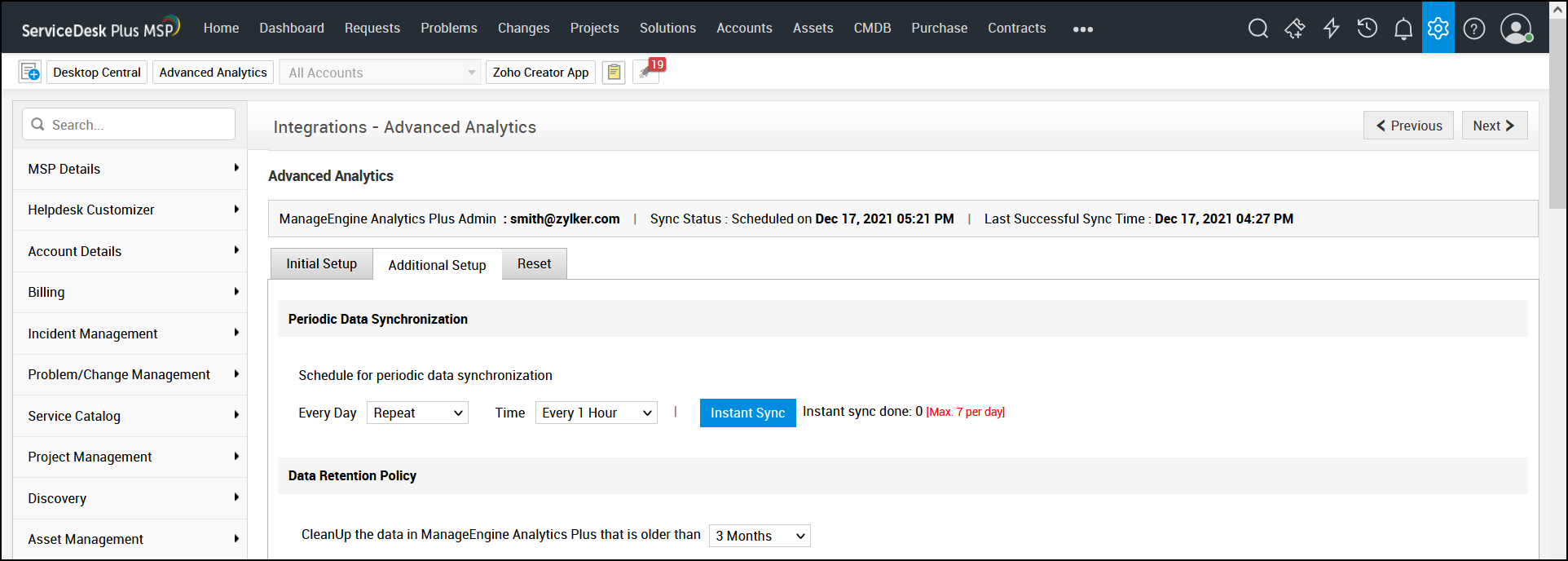Screen dimensions: 1568x561
Task: Open the user profile avatar
Action: (1516, 29)
